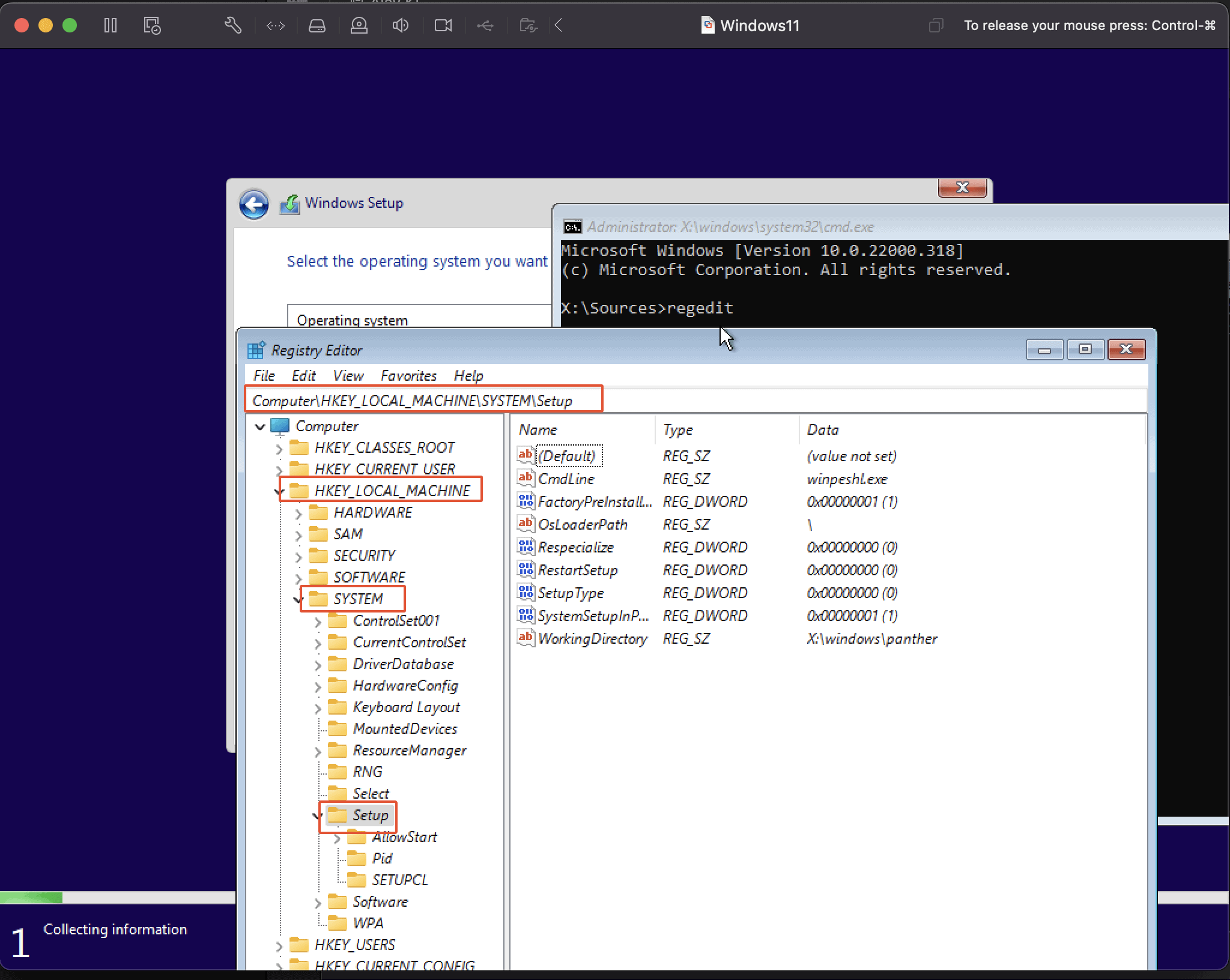Viewport: 1230px width, 980px height.
Task: Collapse the HKEY_LOCAL_MACHINE node
Action: click(279, 491)
